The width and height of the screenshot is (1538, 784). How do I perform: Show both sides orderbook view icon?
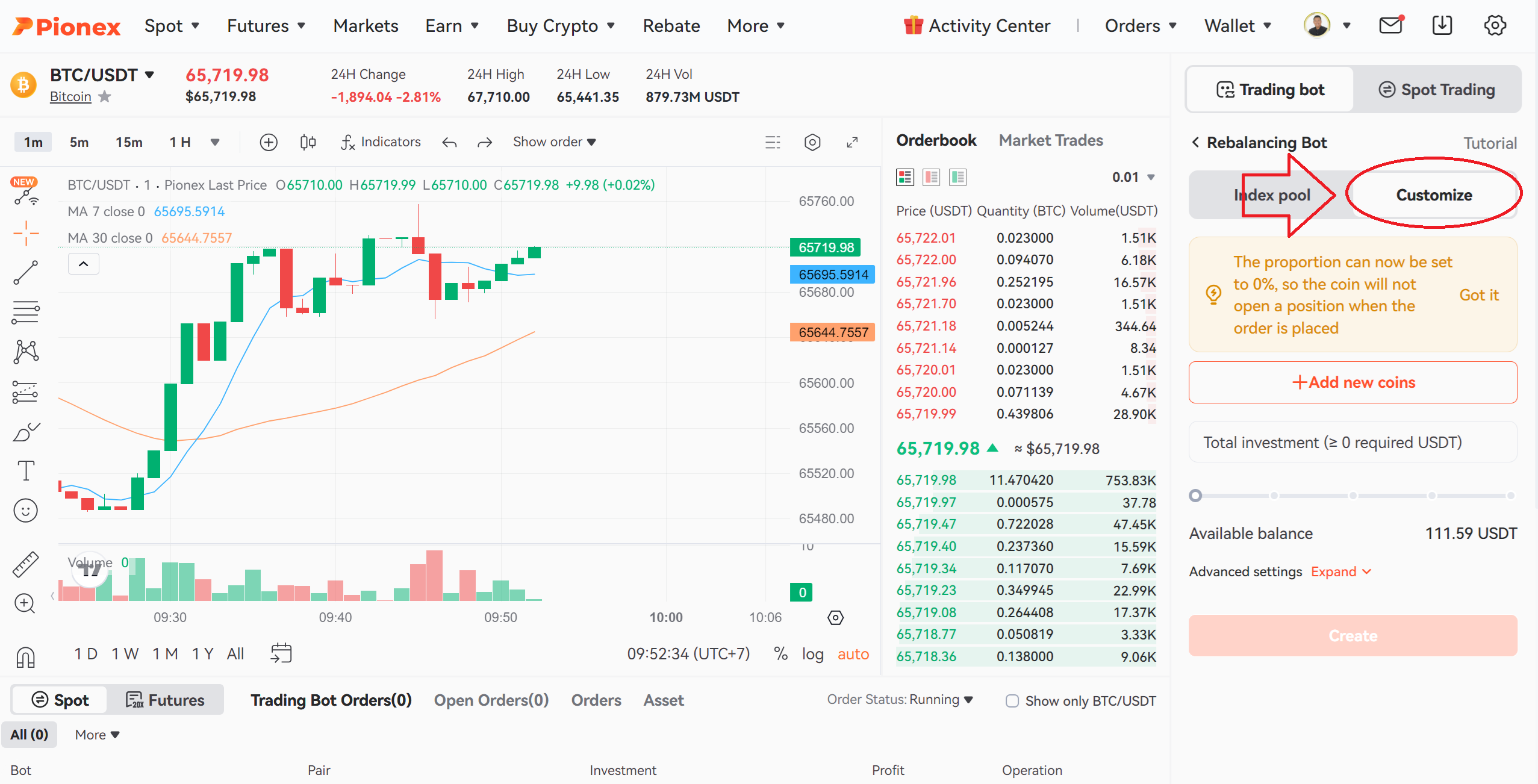[x=905, y=177]
